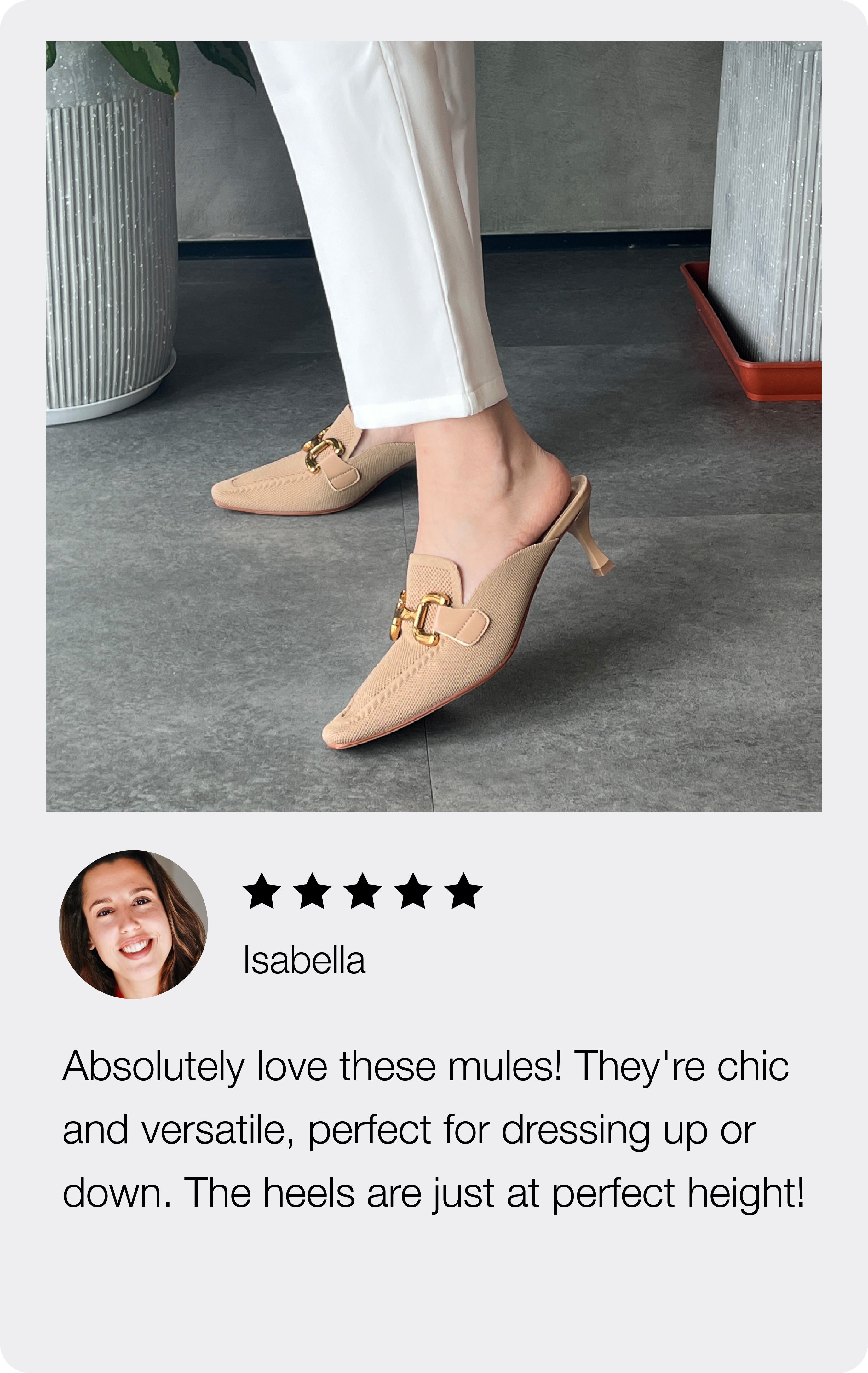Click the red plant tray in photo
The height and width of the screenshot is (1373, 868).
coord(753,334)
